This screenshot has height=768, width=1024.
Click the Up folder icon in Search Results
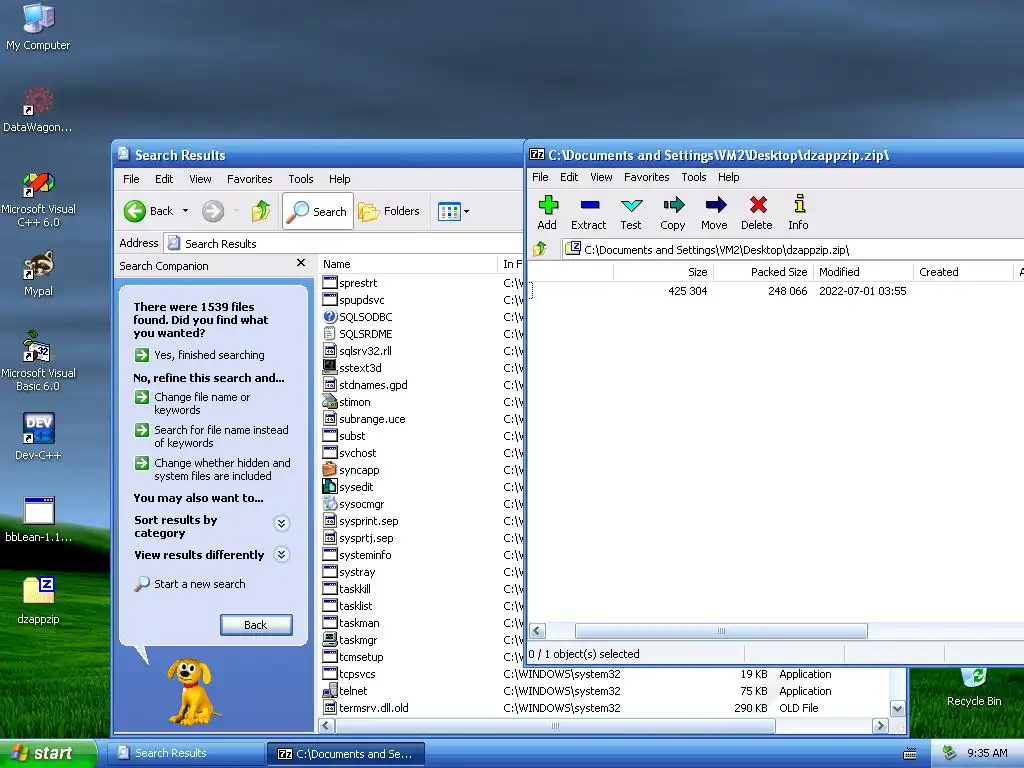(x=261, y=211)
